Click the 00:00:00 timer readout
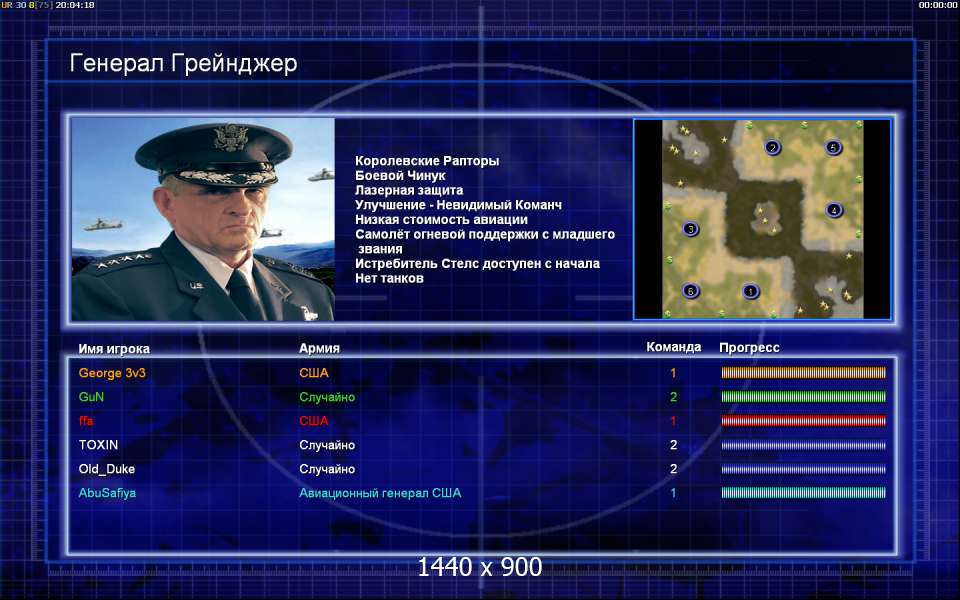This screenshot has height=600, width=960. point(938,5)
